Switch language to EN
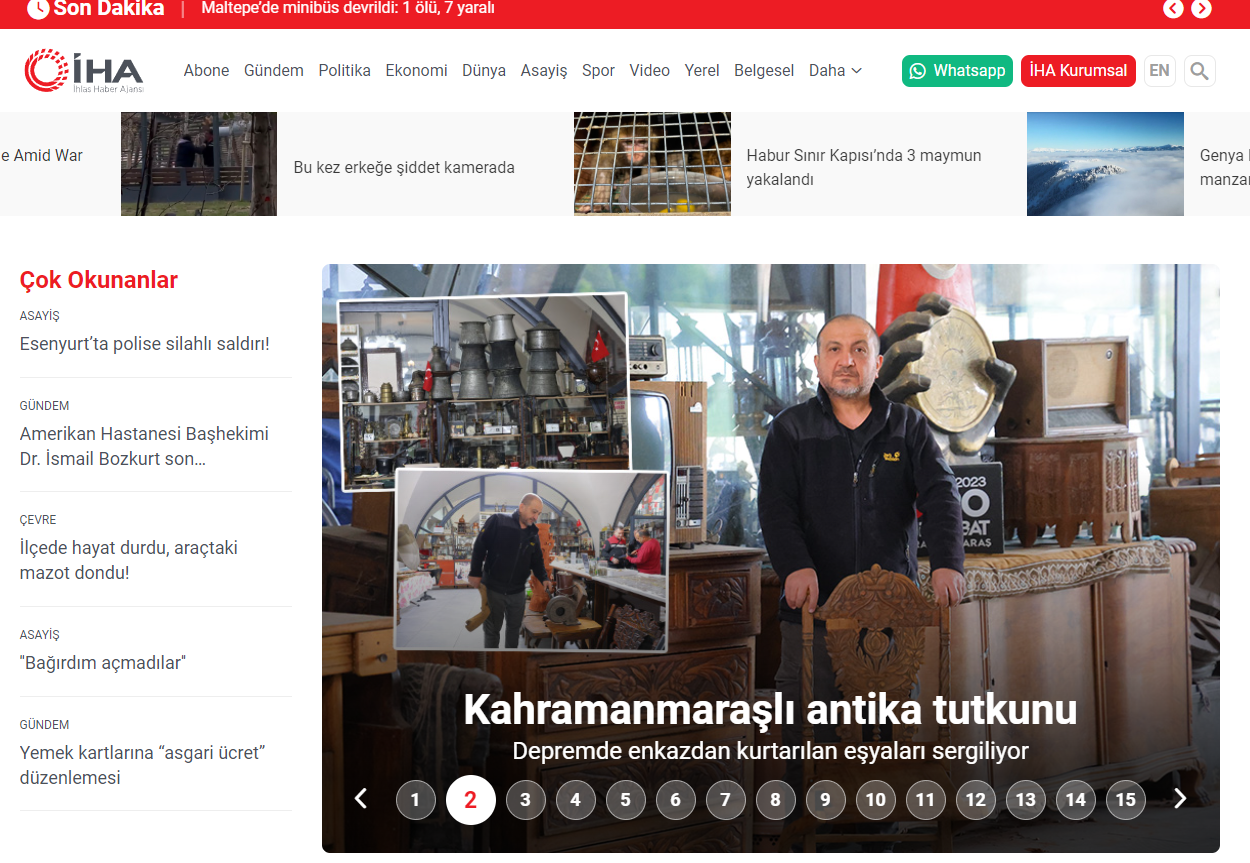Viewport: 1250px width, 863px height. pyautogui.click(x=1159, y=71)
